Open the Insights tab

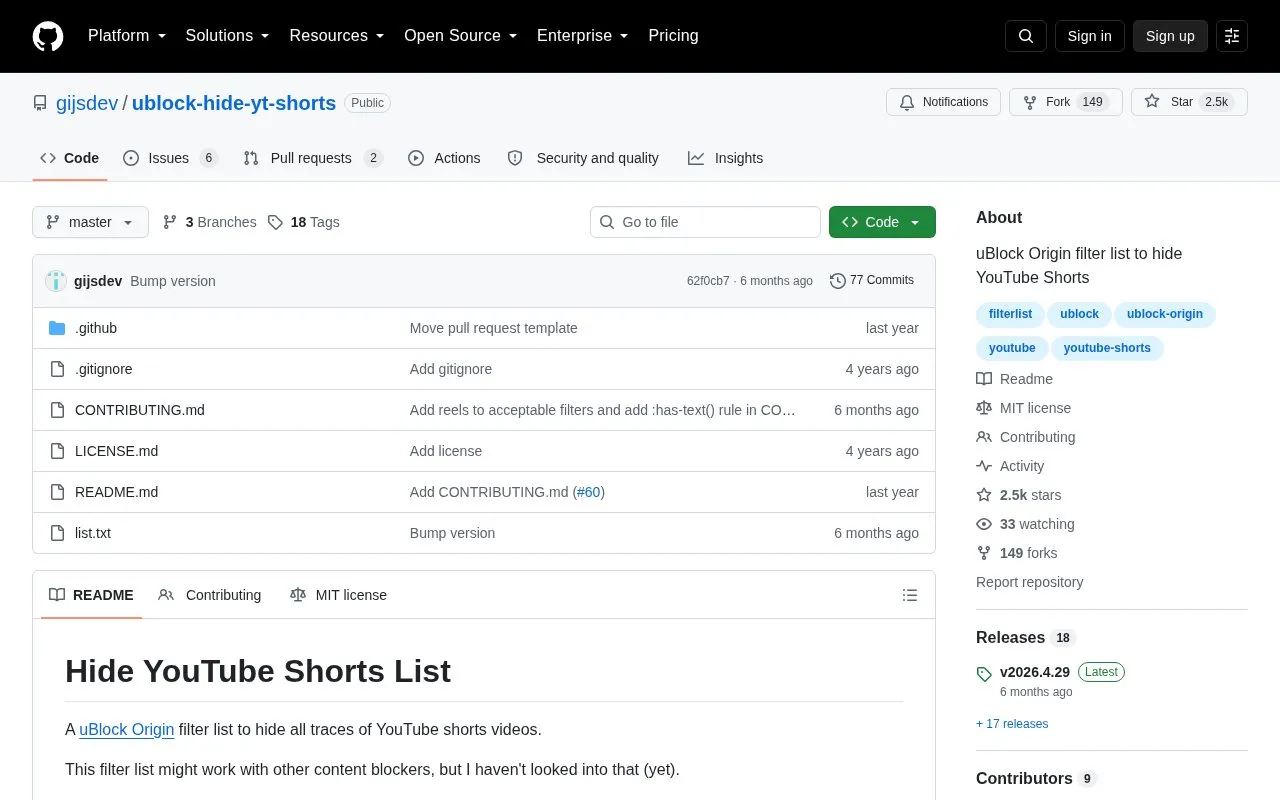point(726,158)
